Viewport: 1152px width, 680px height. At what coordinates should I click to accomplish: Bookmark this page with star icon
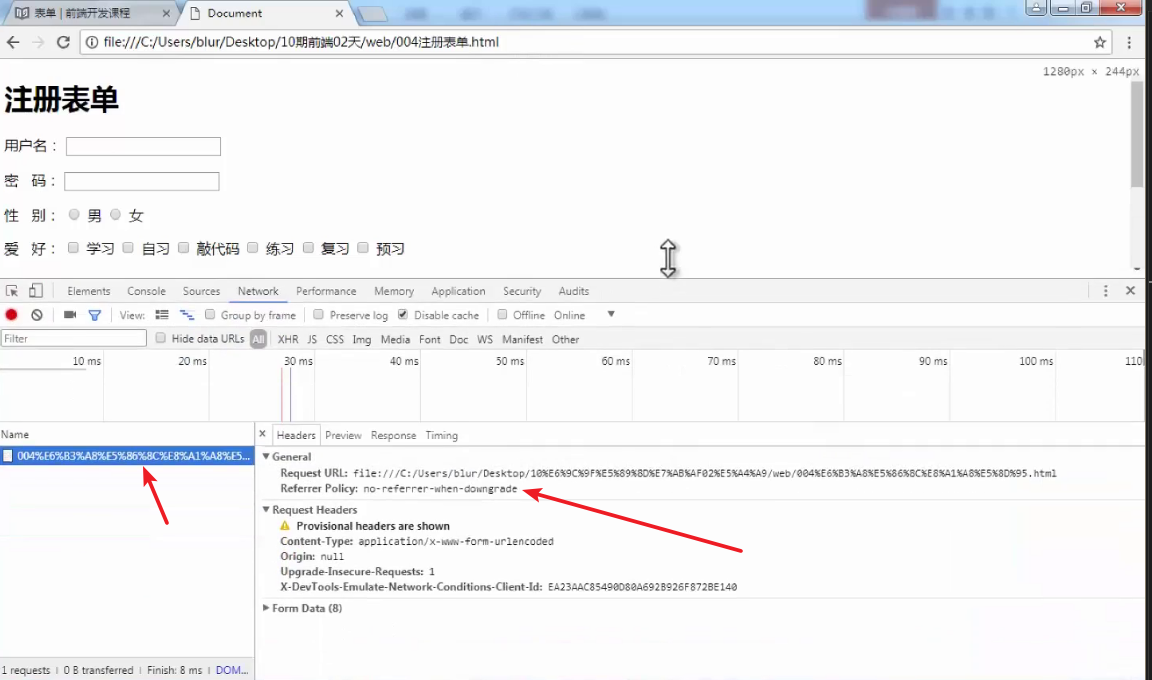coord(1100,42)
